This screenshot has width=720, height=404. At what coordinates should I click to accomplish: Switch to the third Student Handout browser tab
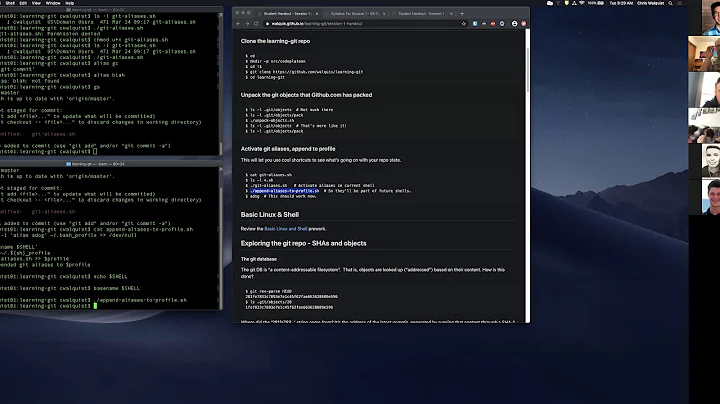tap(421, 14)
